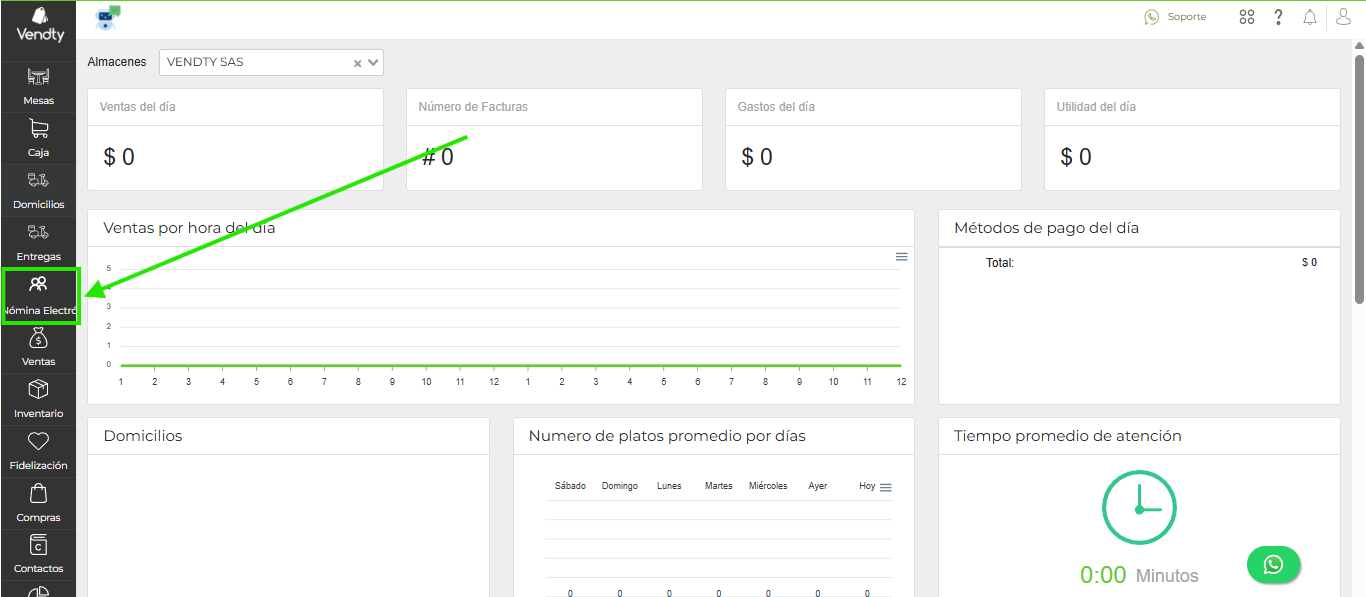Go to Domicilios in the sidebar
1366x597 pixels.
(x=38, y=191)
